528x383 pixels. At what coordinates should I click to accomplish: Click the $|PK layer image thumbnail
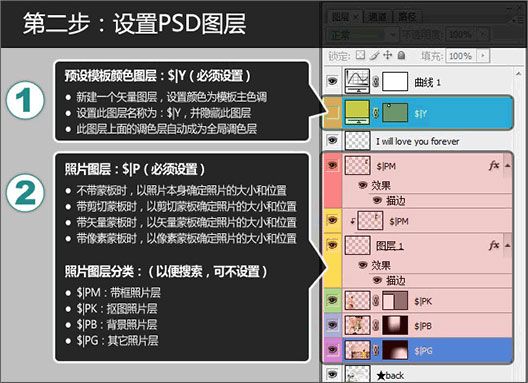coord(358,300)
